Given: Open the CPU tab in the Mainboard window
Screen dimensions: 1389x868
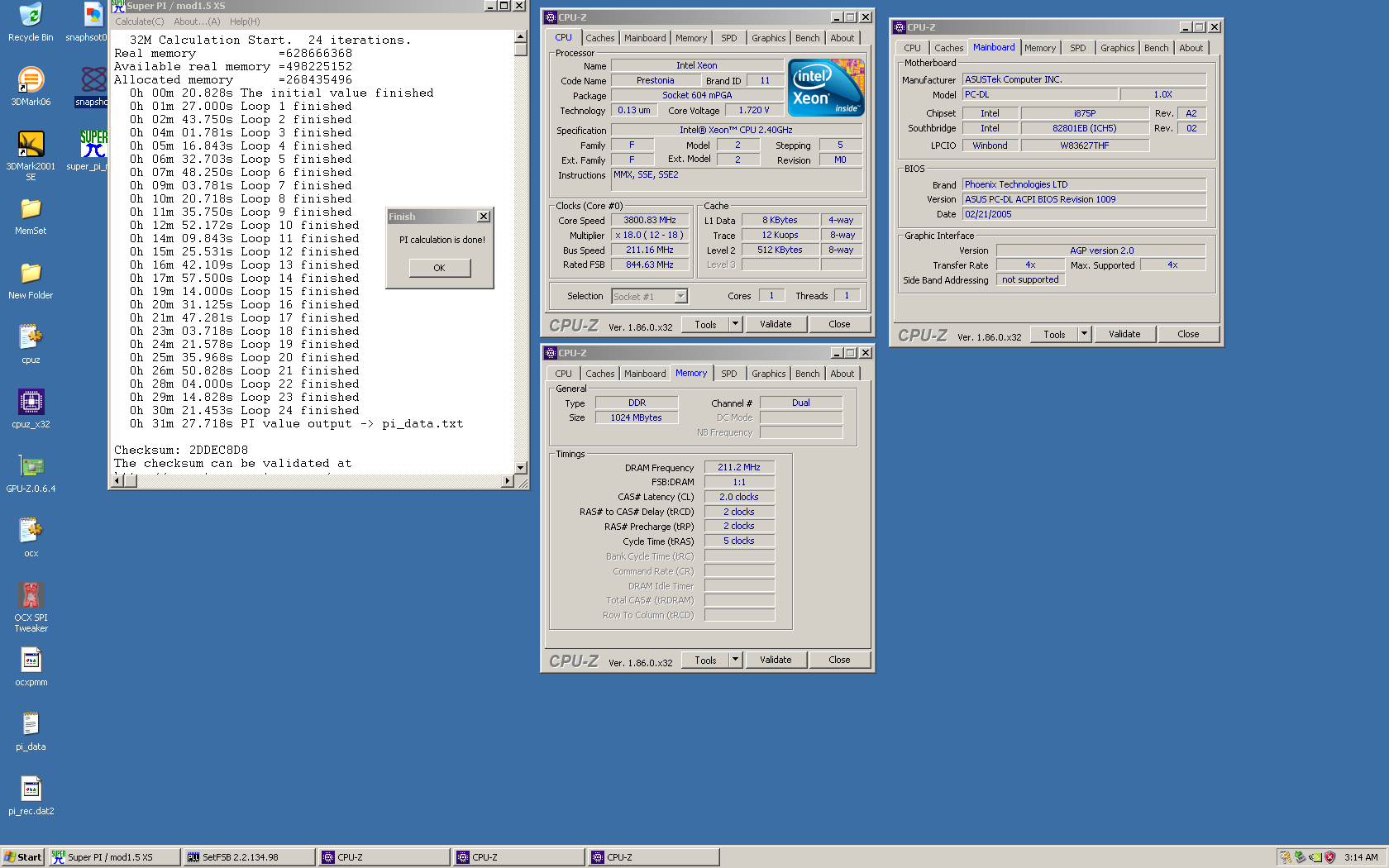Looking at the screenshot, I should click(912, 48).
